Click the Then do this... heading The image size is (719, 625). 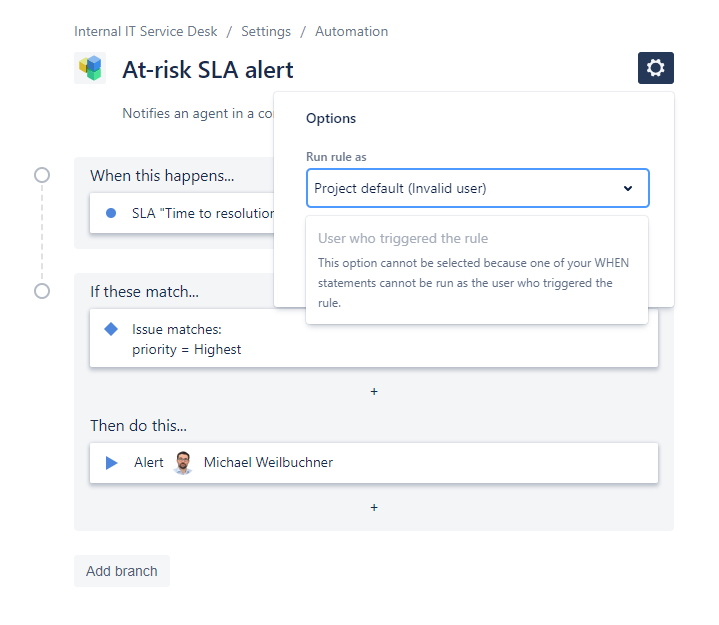pos(138,426)
